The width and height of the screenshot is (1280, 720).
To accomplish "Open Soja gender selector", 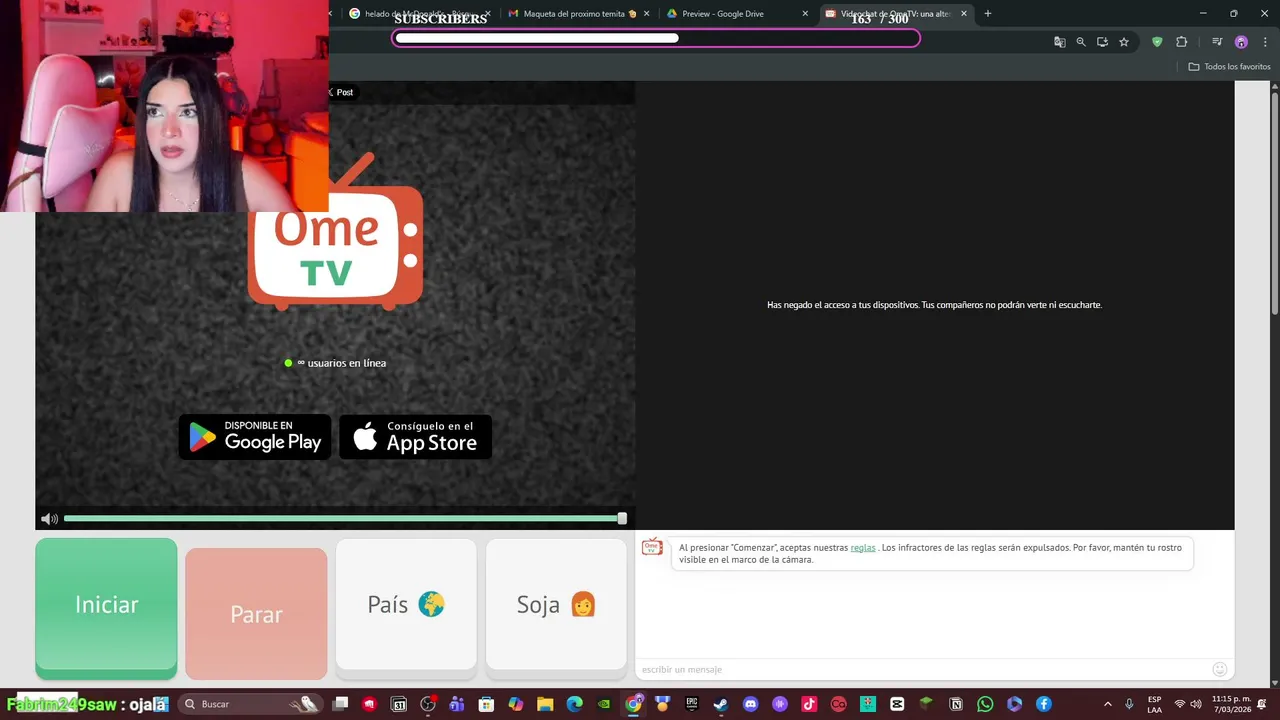I will 556,604.
